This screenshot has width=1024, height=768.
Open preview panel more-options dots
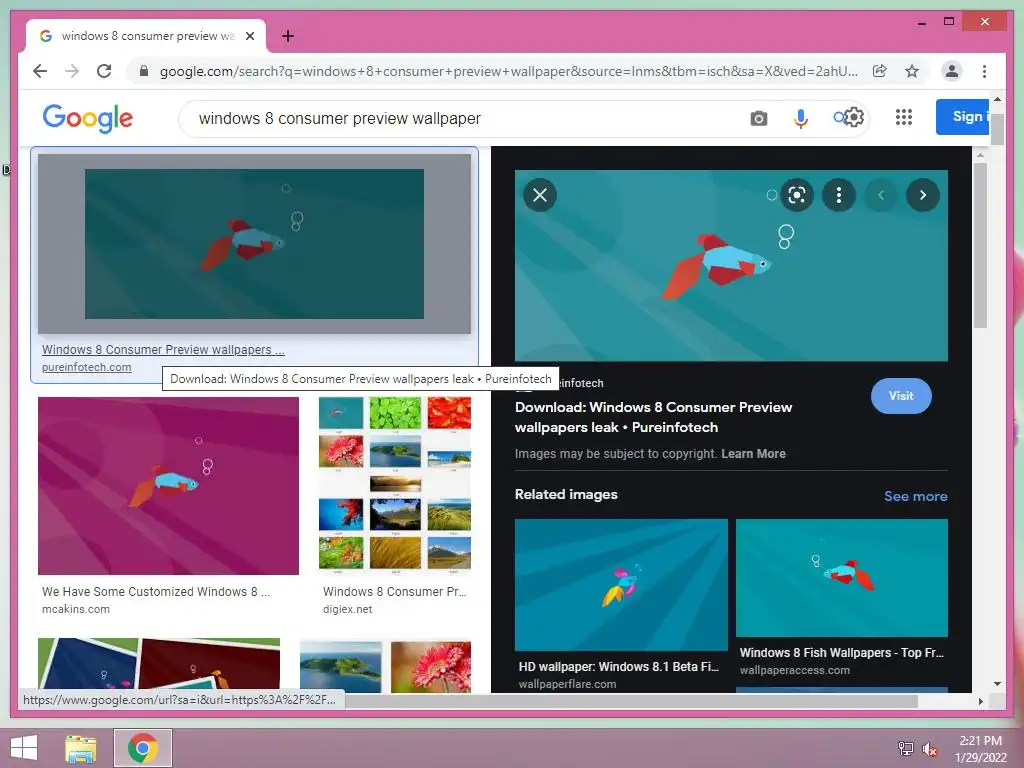pos(839,195)
